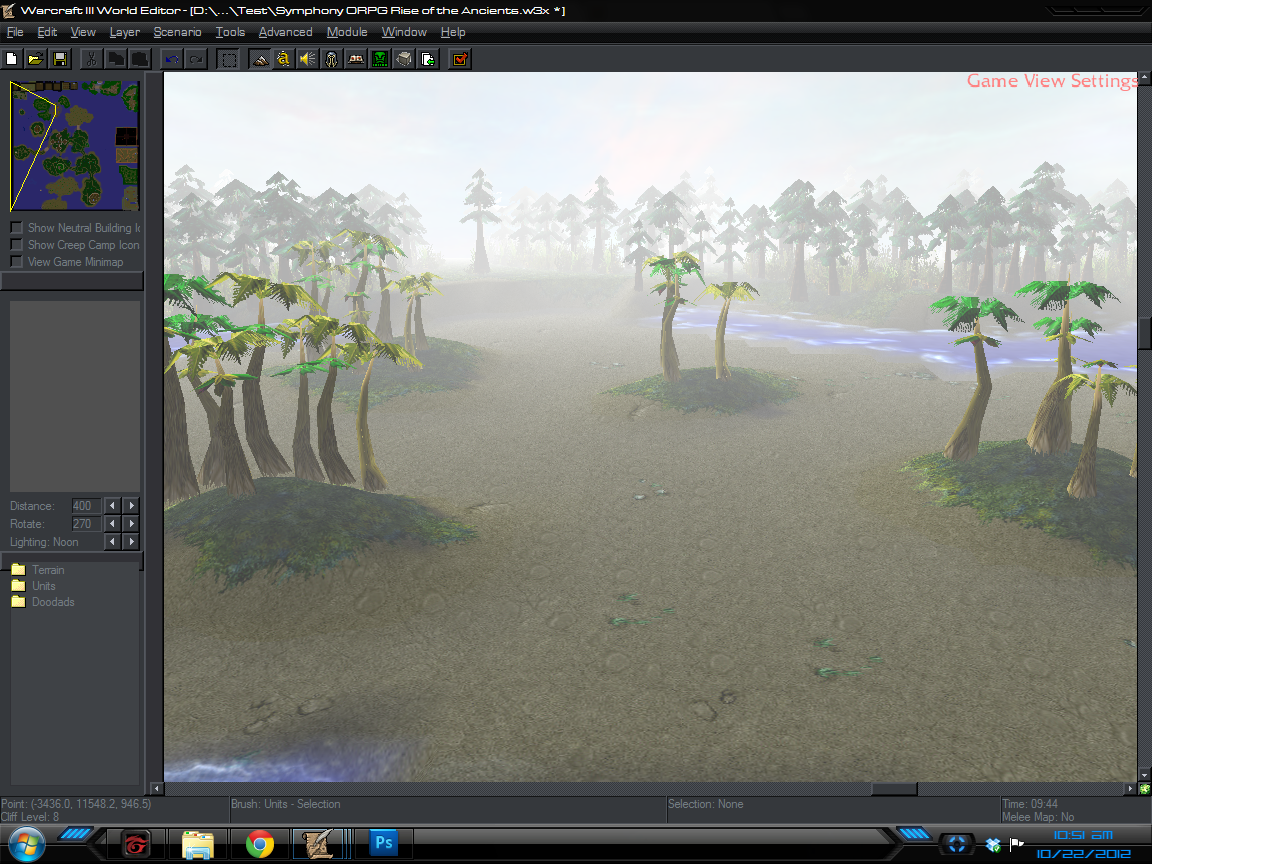1276x864 pixels.
Task: Click the Cut scissors toolbar icon
Action: click(91, 59)
